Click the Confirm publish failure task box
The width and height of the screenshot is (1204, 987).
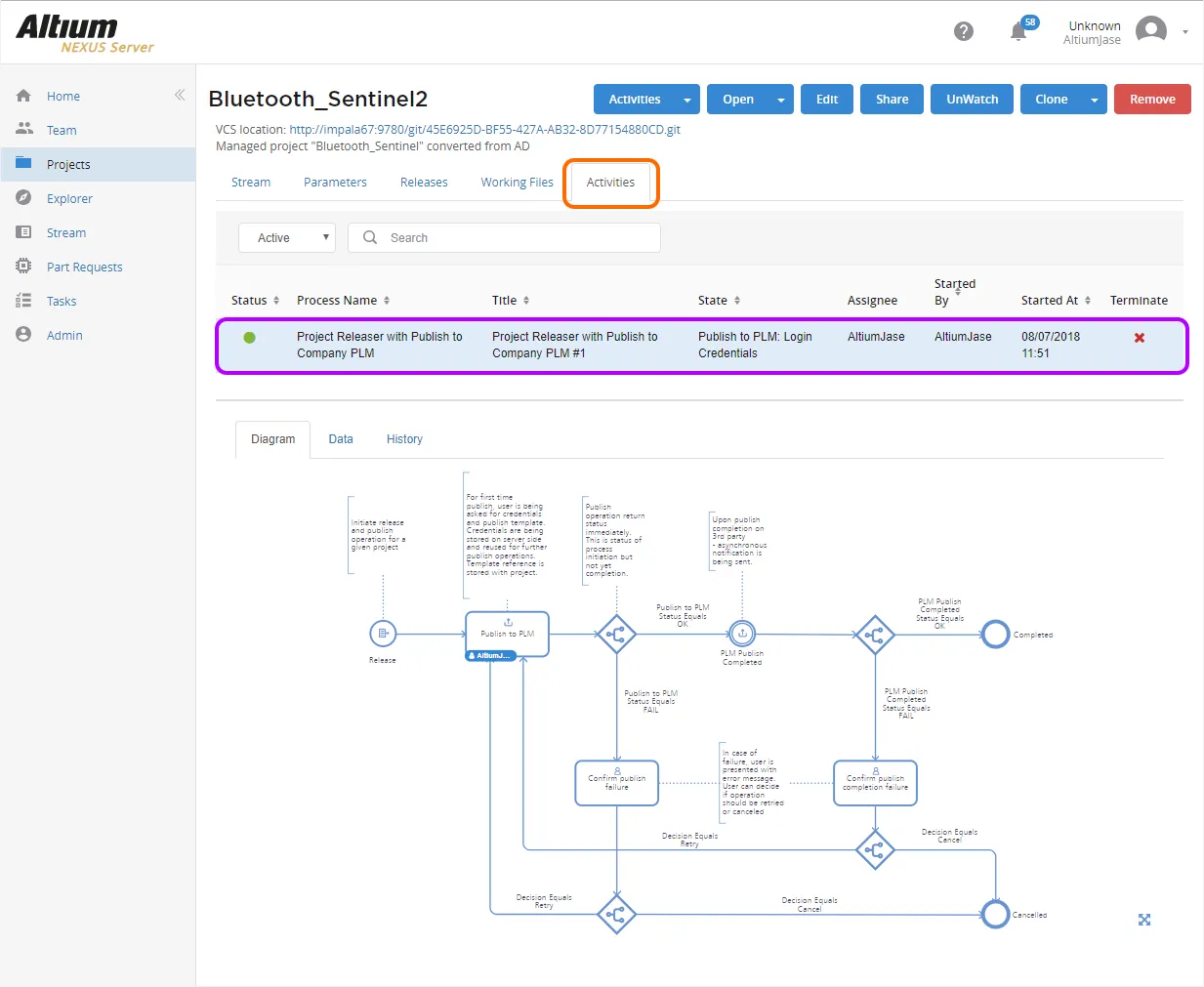[x=617, y=783]
